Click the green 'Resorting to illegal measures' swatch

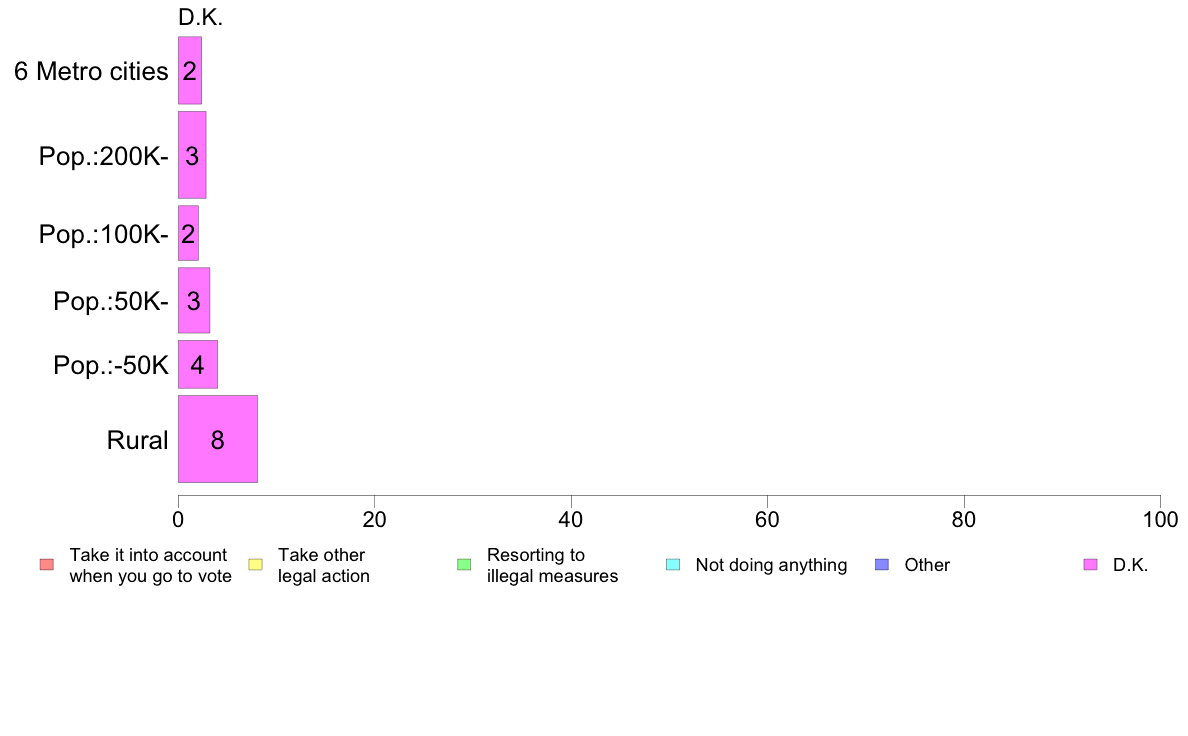coord(464,565)
